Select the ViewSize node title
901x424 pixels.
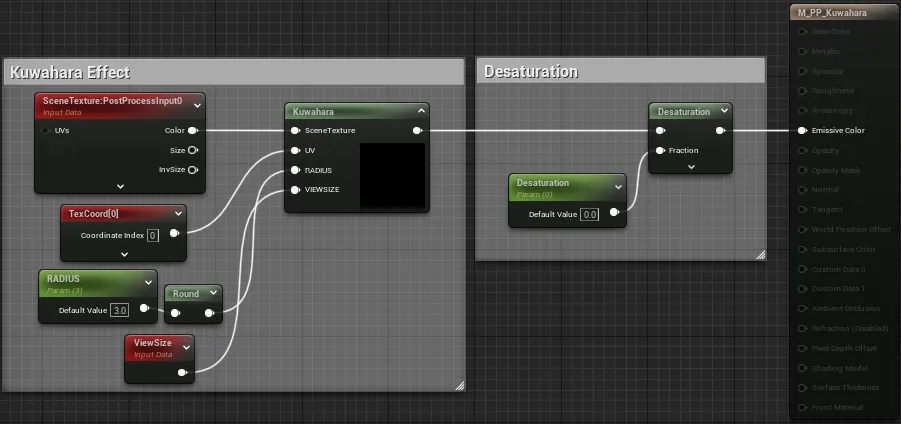153,342
